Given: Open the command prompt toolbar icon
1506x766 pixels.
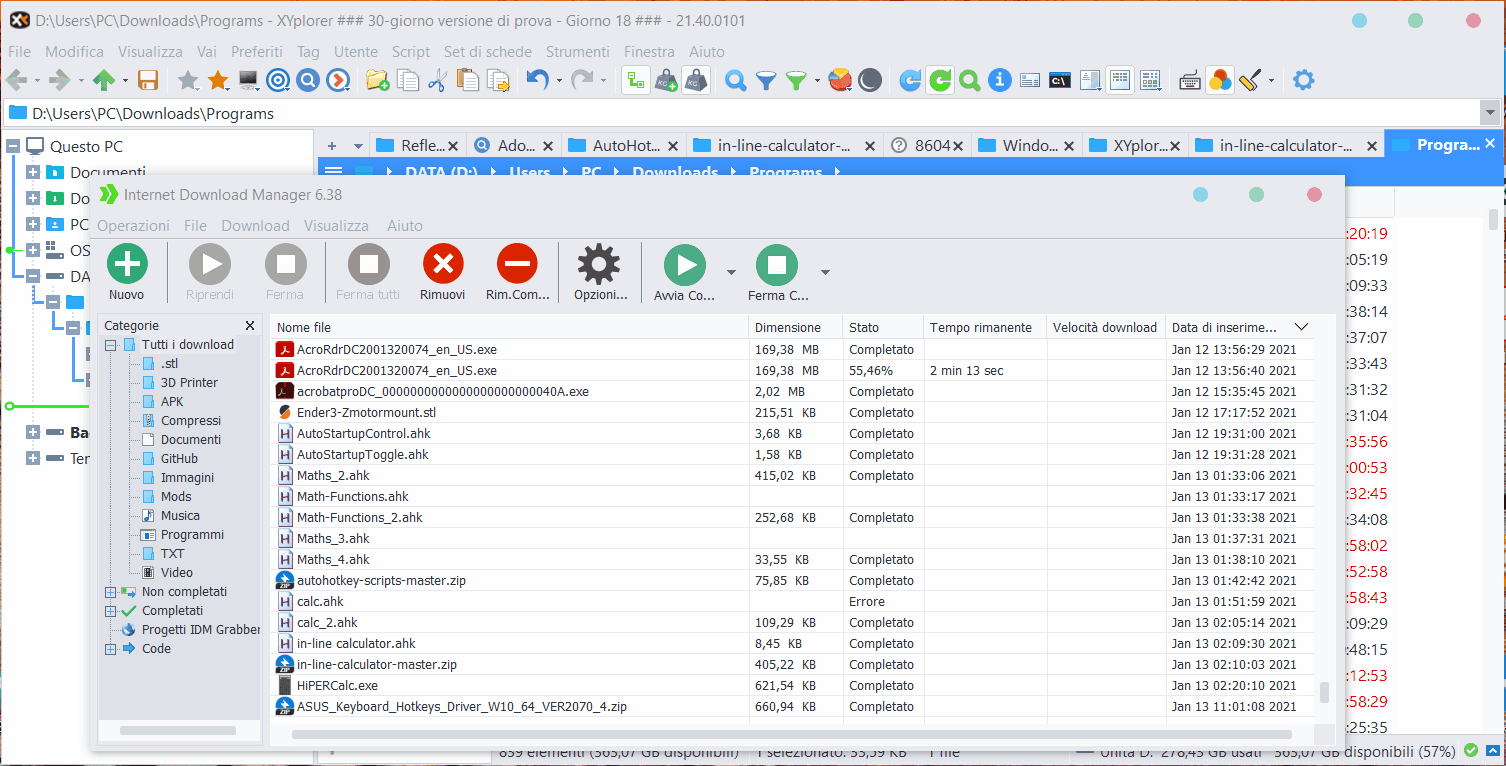Looking at the screenshot, I should pos(1060,81).
